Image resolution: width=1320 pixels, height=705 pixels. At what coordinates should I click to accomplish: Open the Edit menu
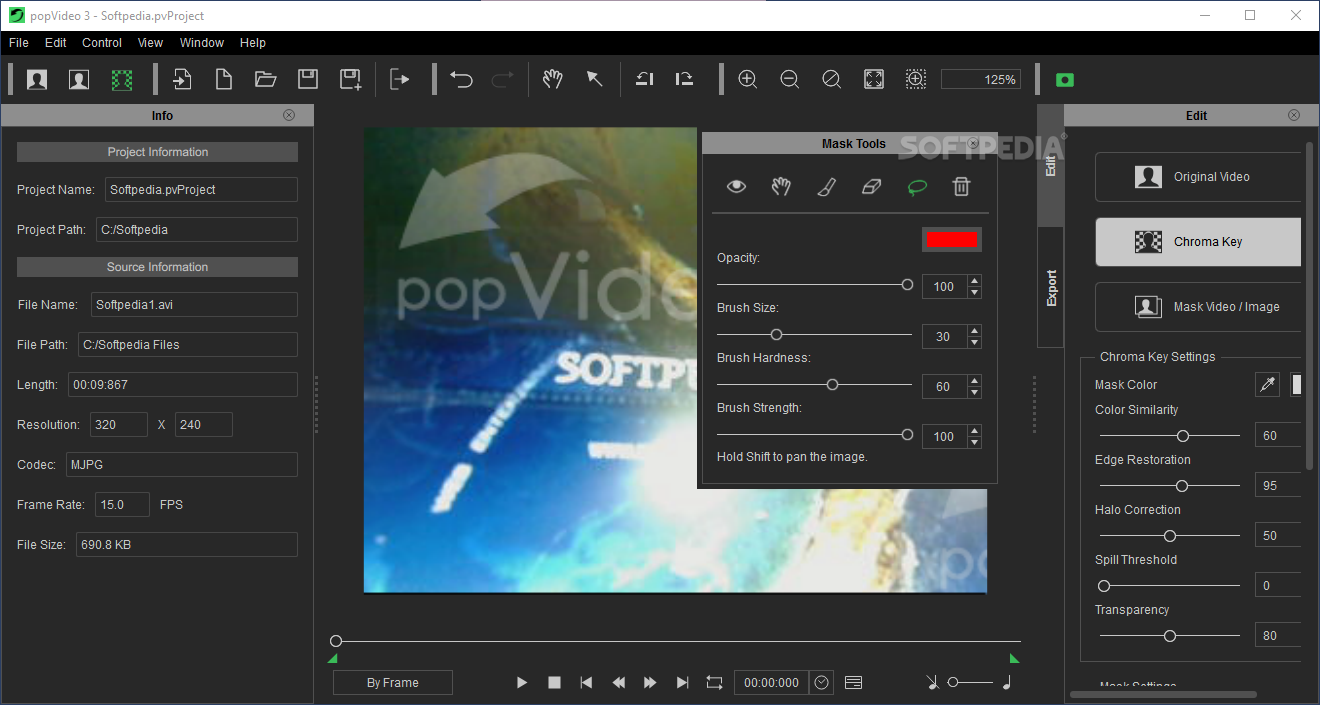(56, 43)
